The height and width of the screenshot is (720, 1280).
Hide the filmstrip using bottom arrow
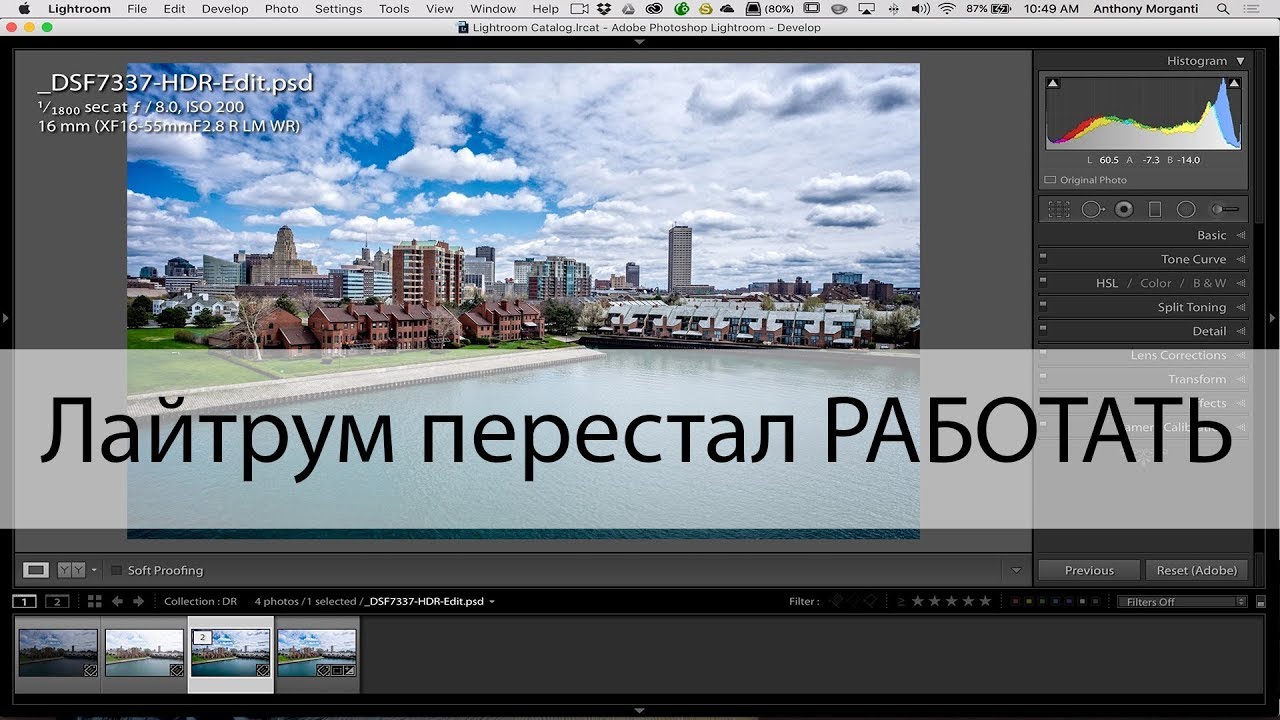point(640,711)
